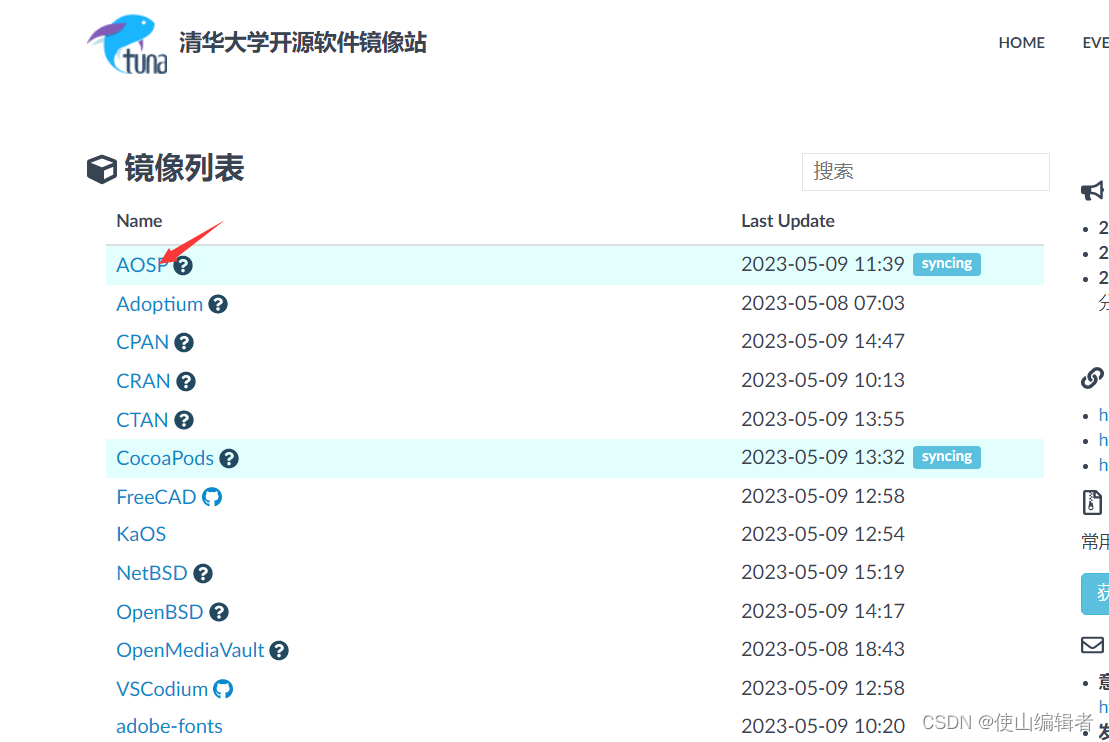Open help icon next to NetBSD
The image size is (1109, 742).
pos(203,573)
